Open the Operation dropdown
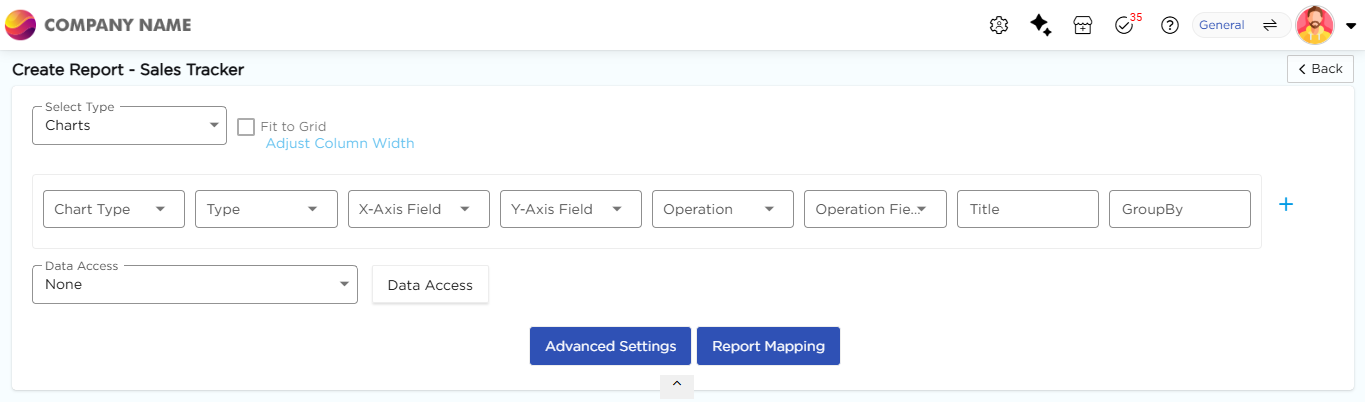Screen dimensions: 1365x402 click(722, 210)
